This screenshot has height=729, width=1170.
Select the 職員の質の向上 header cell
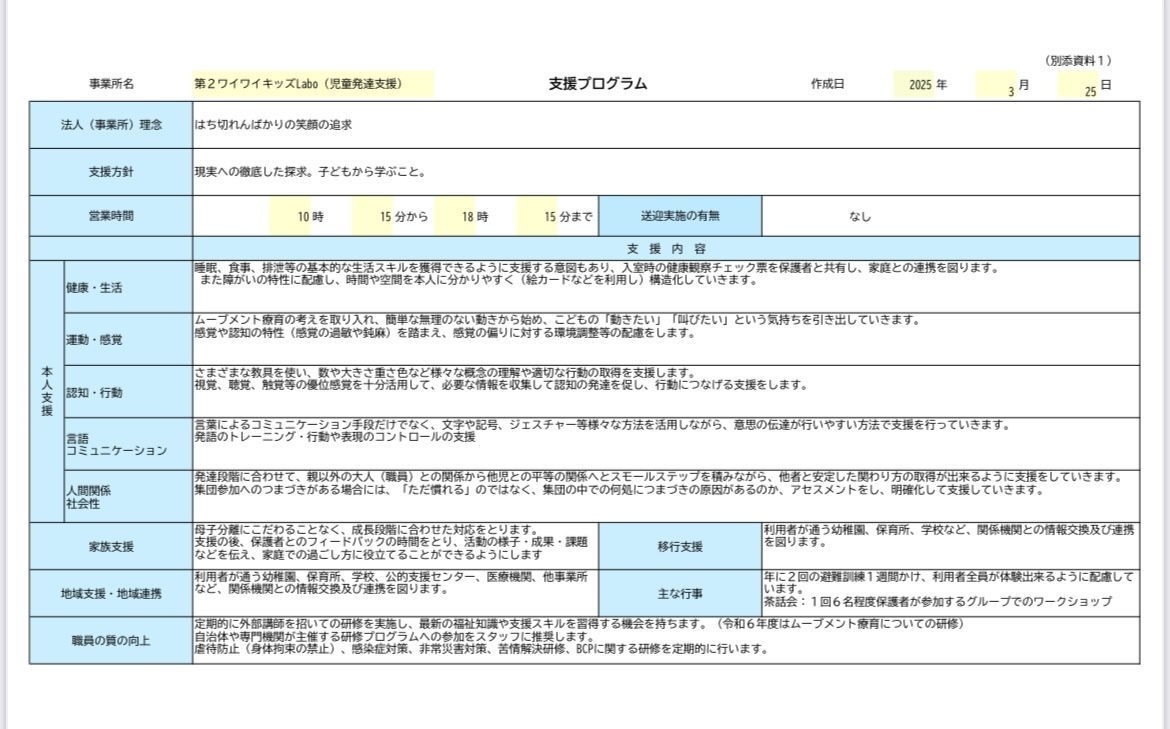click(x=111, y=640)
